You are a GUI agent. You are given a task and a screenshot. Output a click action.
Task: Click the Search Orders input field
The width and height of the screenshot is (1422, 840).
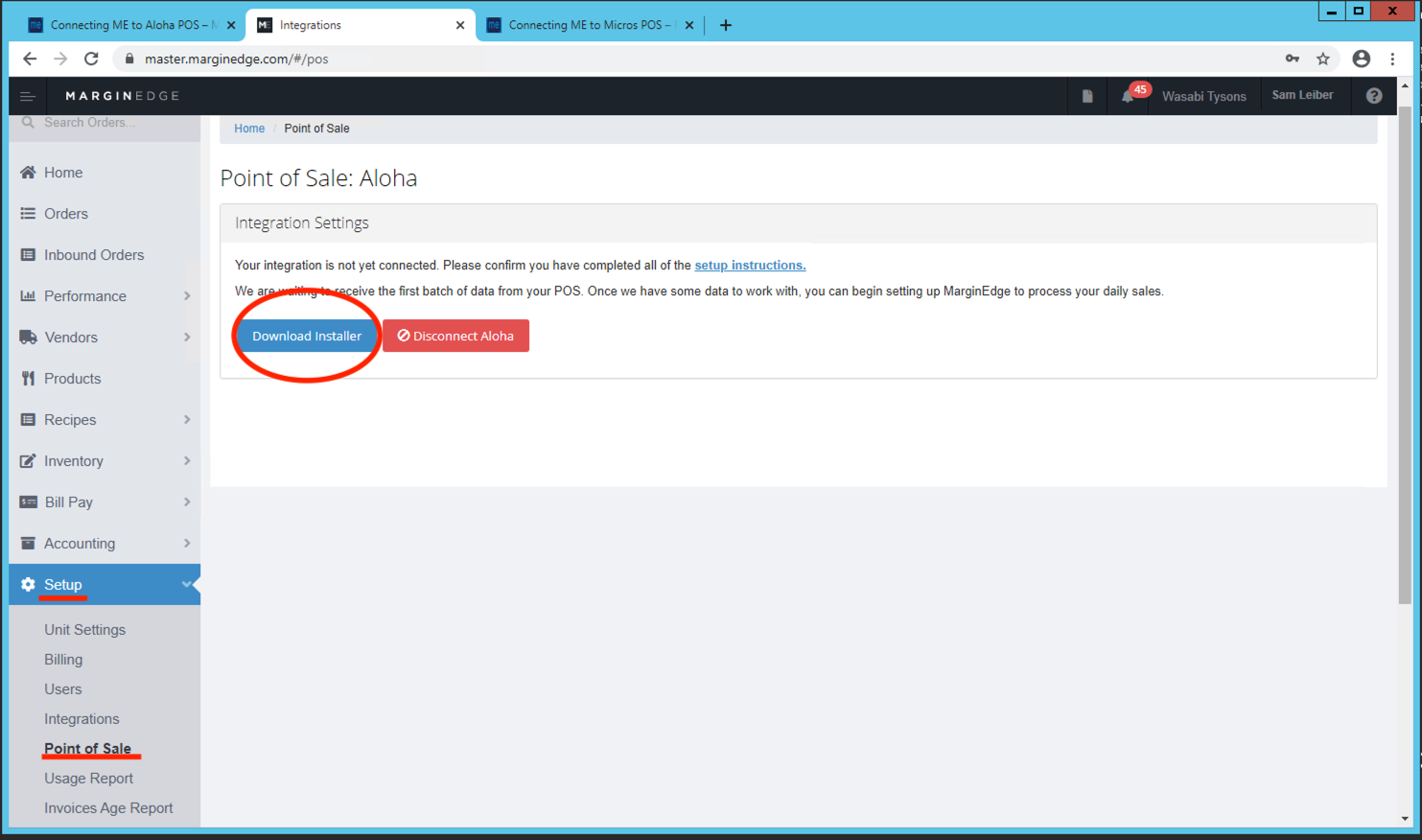click(x=105, y=122)
